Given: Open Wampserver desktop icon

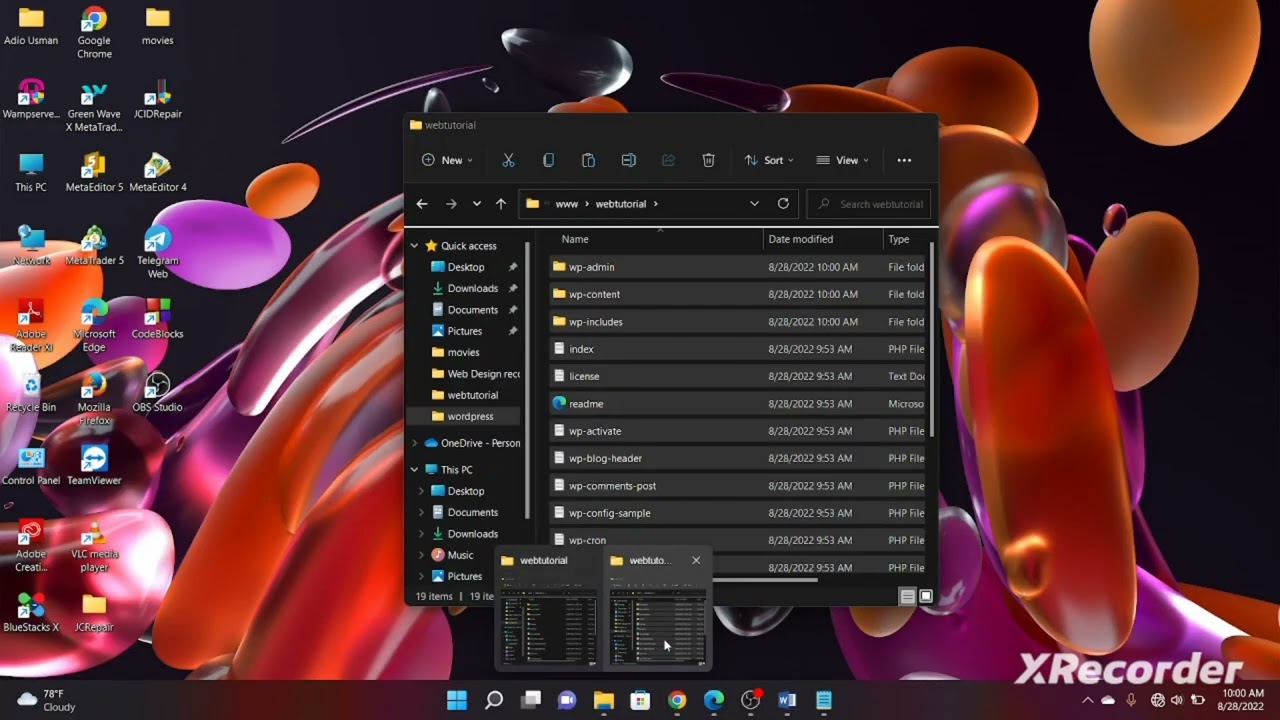Looking at the screenshot, I should click(x=31, y=100).
